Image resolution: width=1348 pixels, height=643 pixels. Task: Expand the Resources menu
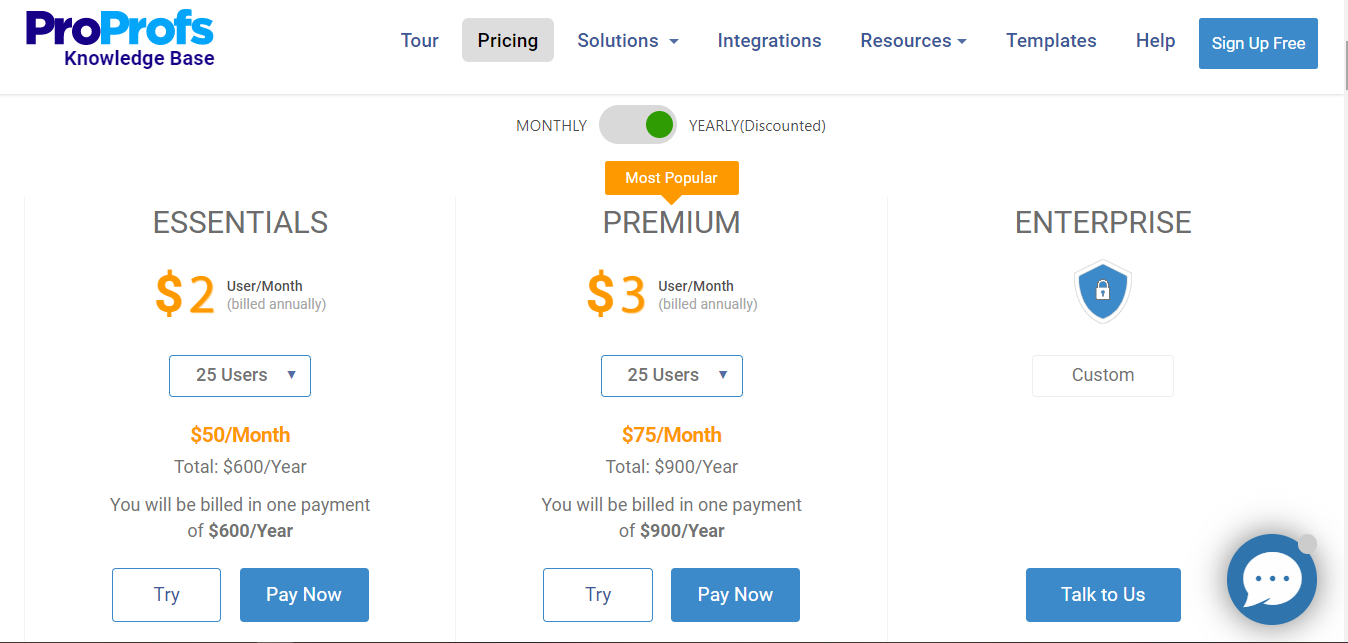pos(913,41)
